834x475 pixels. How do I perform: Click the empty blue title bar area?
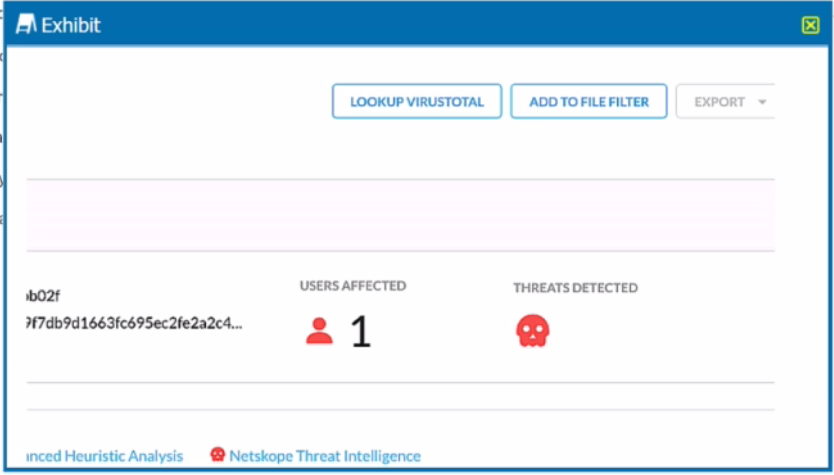point(450,25)
